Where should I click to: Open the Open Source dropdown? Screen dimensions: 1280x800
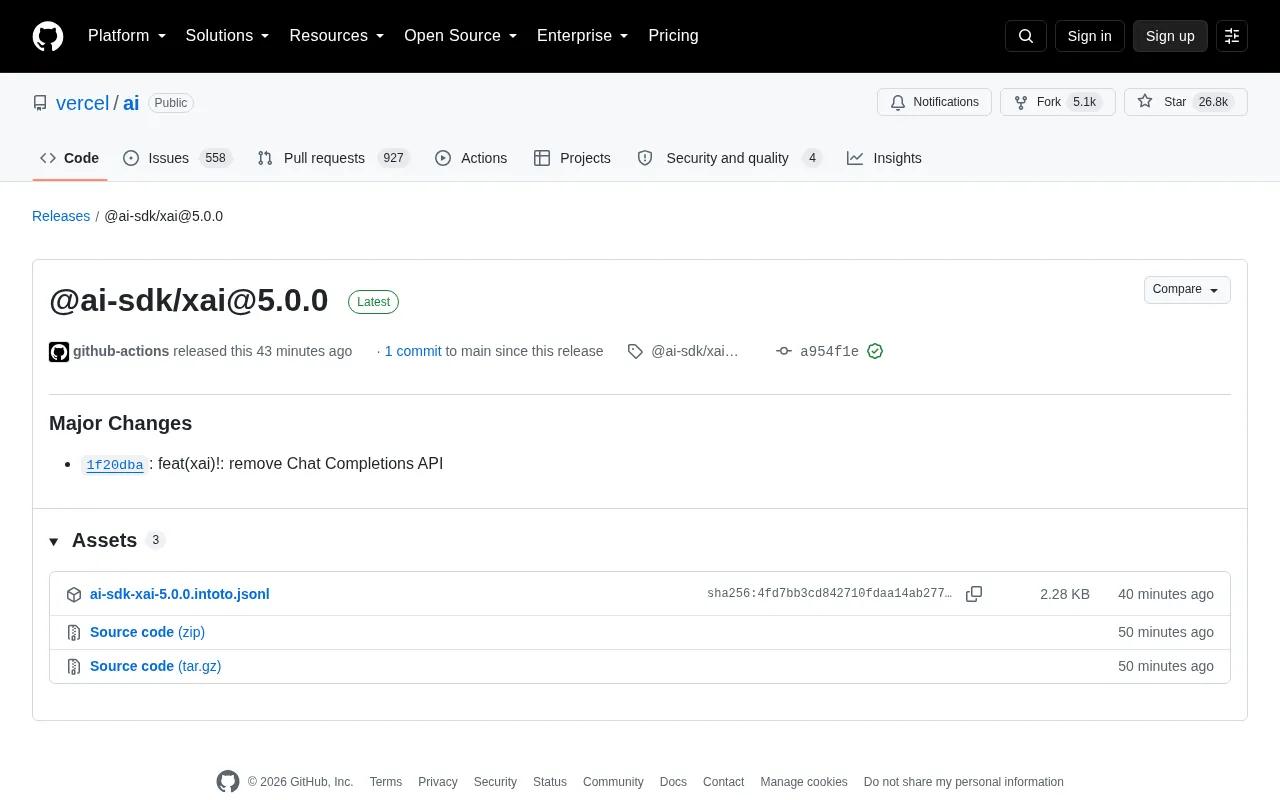[x=461, y=36]
